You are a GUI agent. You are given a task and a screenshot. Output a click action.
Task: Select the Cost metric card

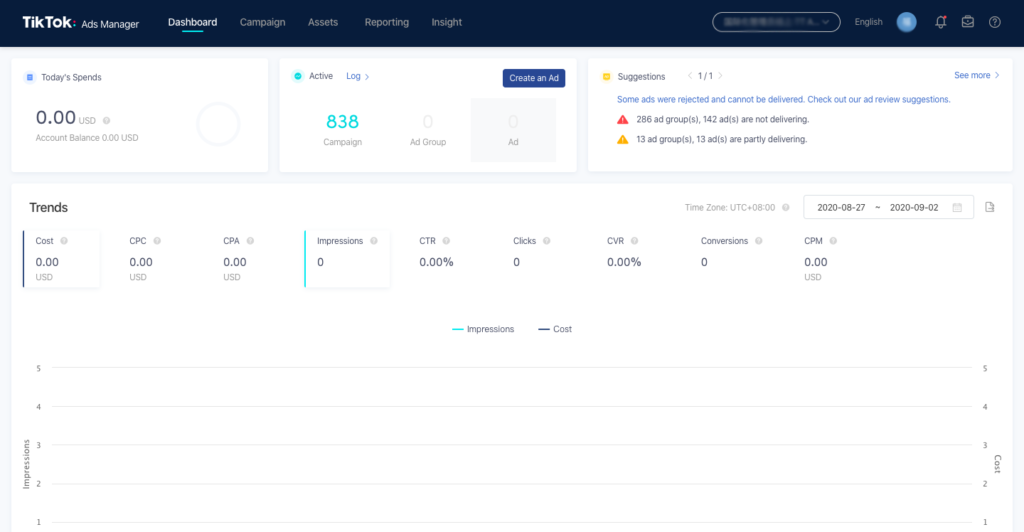coord(62,258)
